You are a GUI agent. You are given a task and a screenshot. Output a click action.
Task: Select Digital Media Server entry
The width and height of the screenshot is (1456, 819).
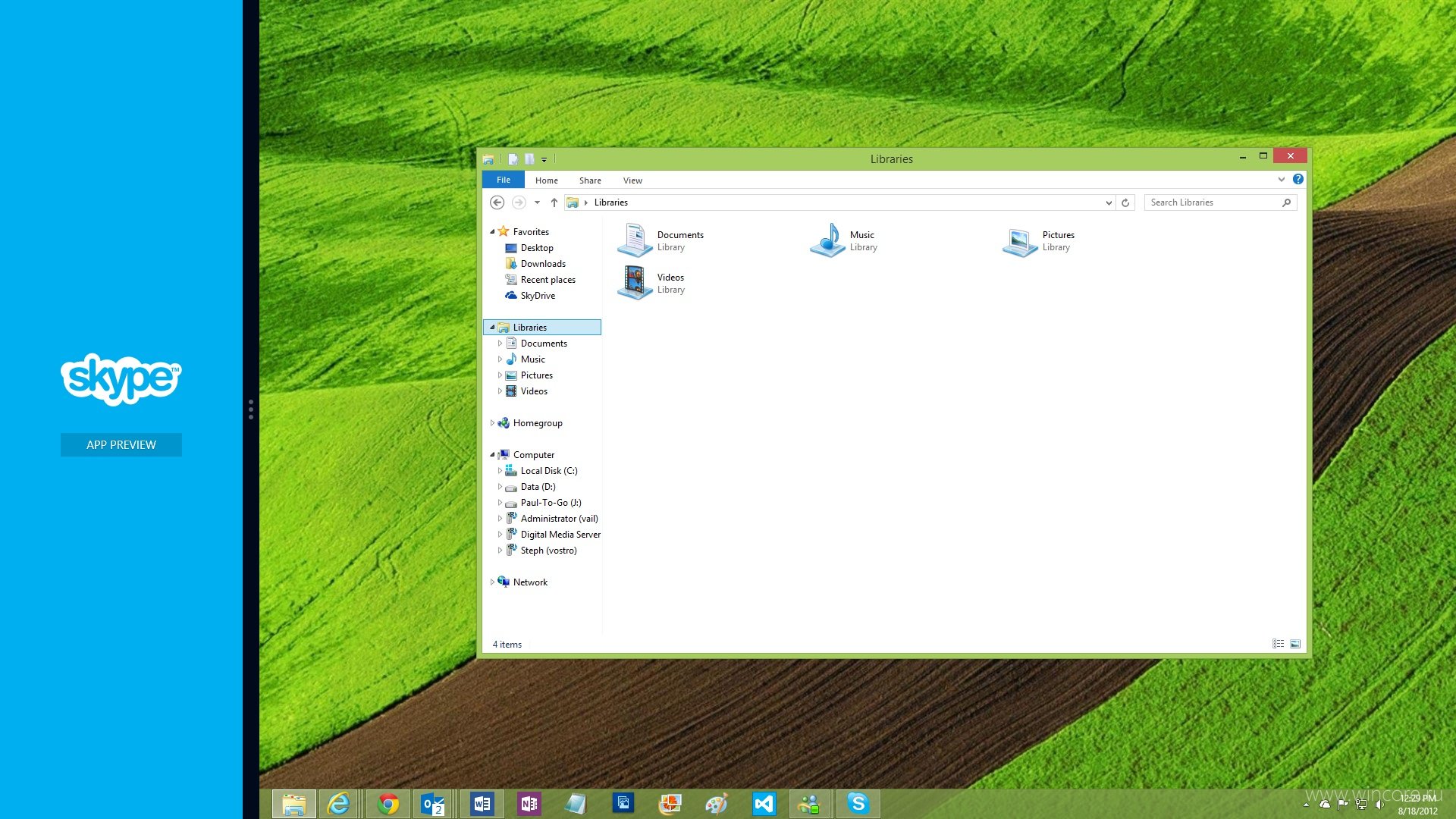(560, 535)
